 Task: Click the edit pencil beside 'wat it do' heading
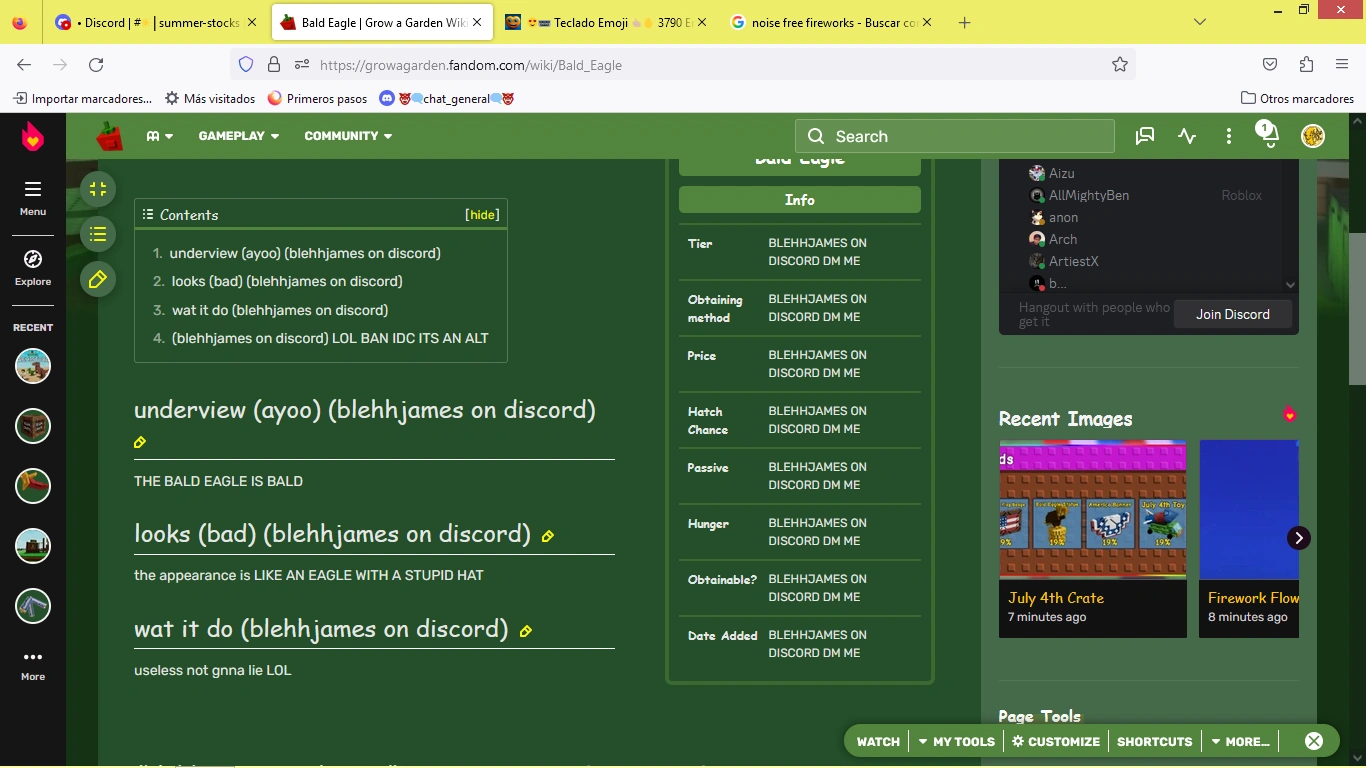pyautogui.click(x=526, y=632)
